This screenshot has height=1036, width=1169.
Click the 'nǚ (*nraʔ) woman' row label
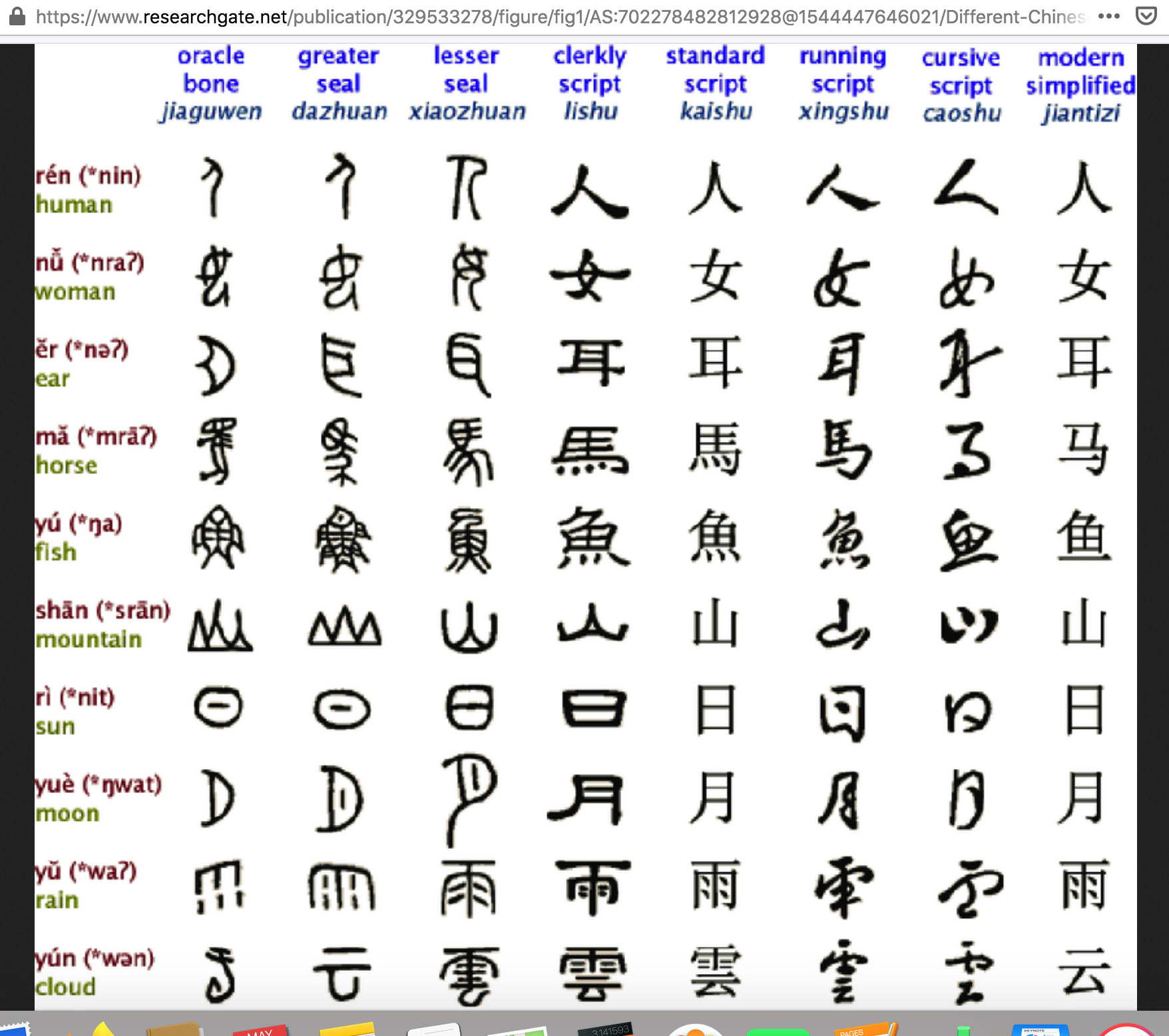click(90, 277)
